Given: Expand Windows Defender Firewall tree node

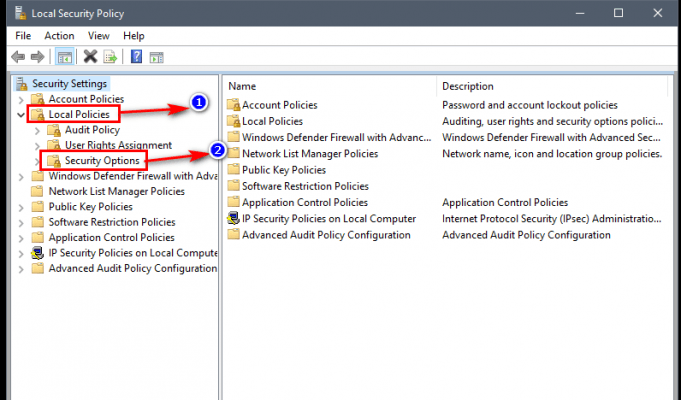Looking at the screenshot, I should [21, 177].
